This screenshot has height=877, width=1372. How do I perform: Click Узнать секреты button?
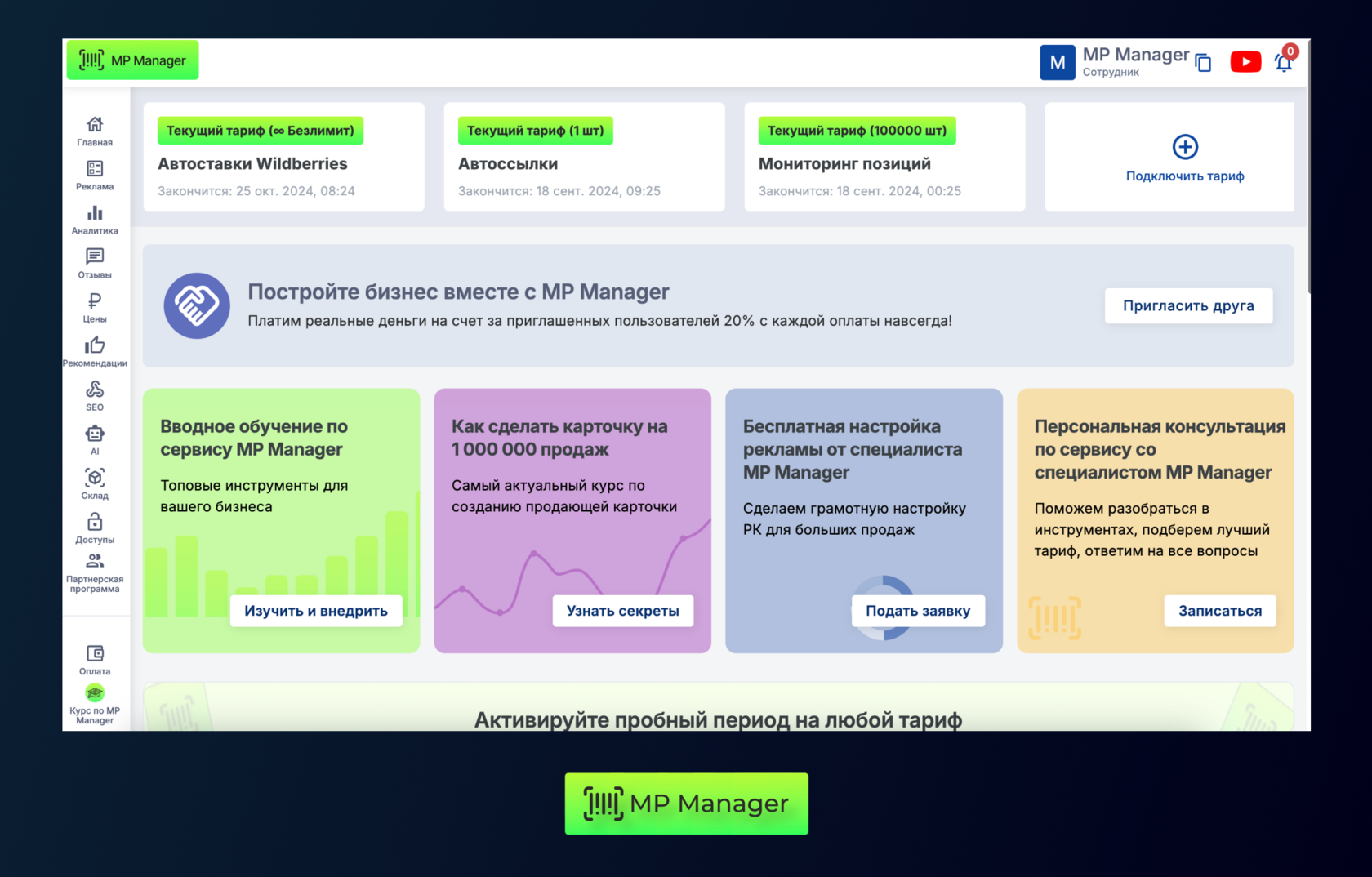(622, 611)
